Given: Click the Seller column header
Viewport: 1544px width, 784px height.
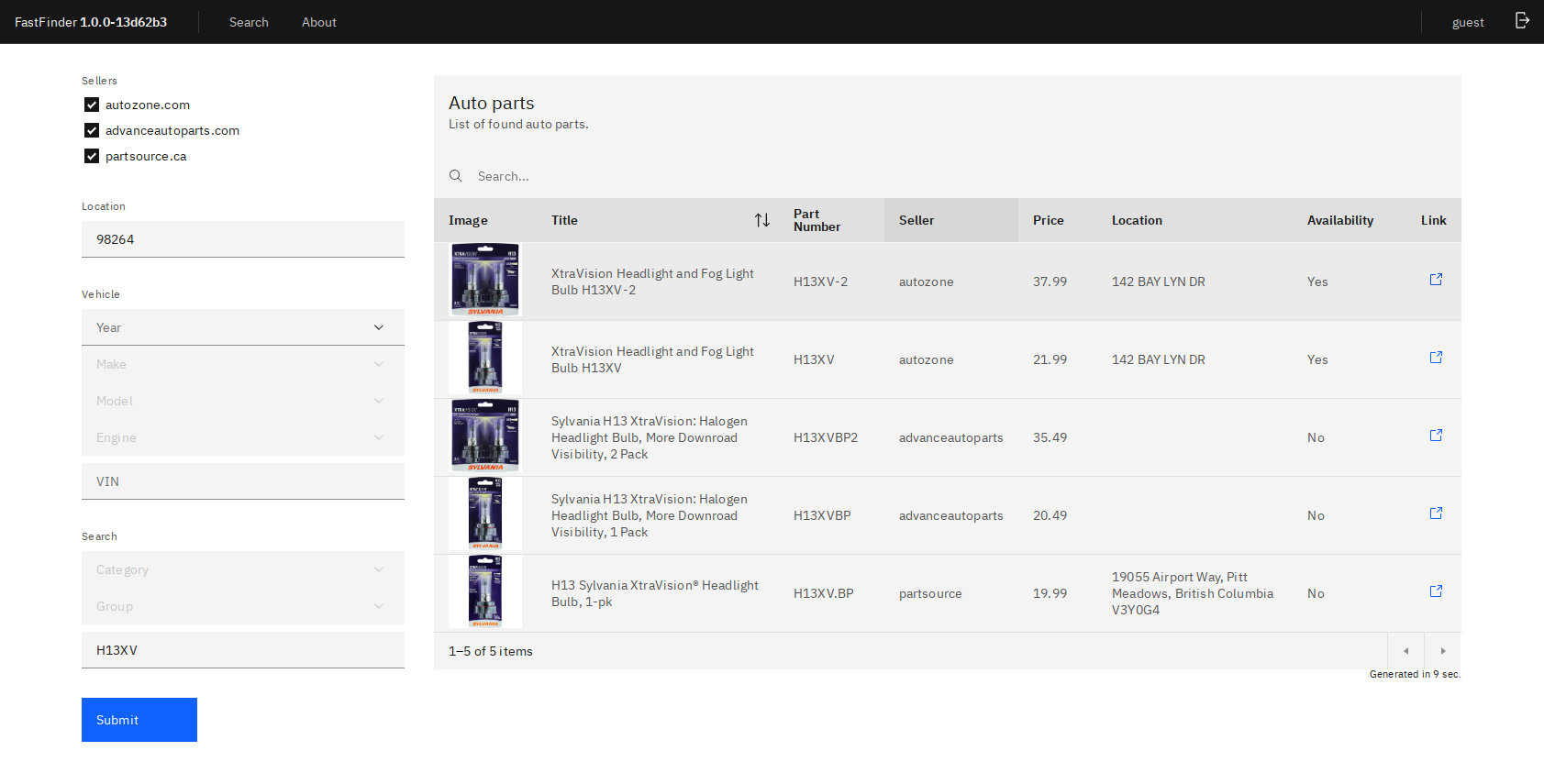Looking at the screenshot, I should [950, 220].
